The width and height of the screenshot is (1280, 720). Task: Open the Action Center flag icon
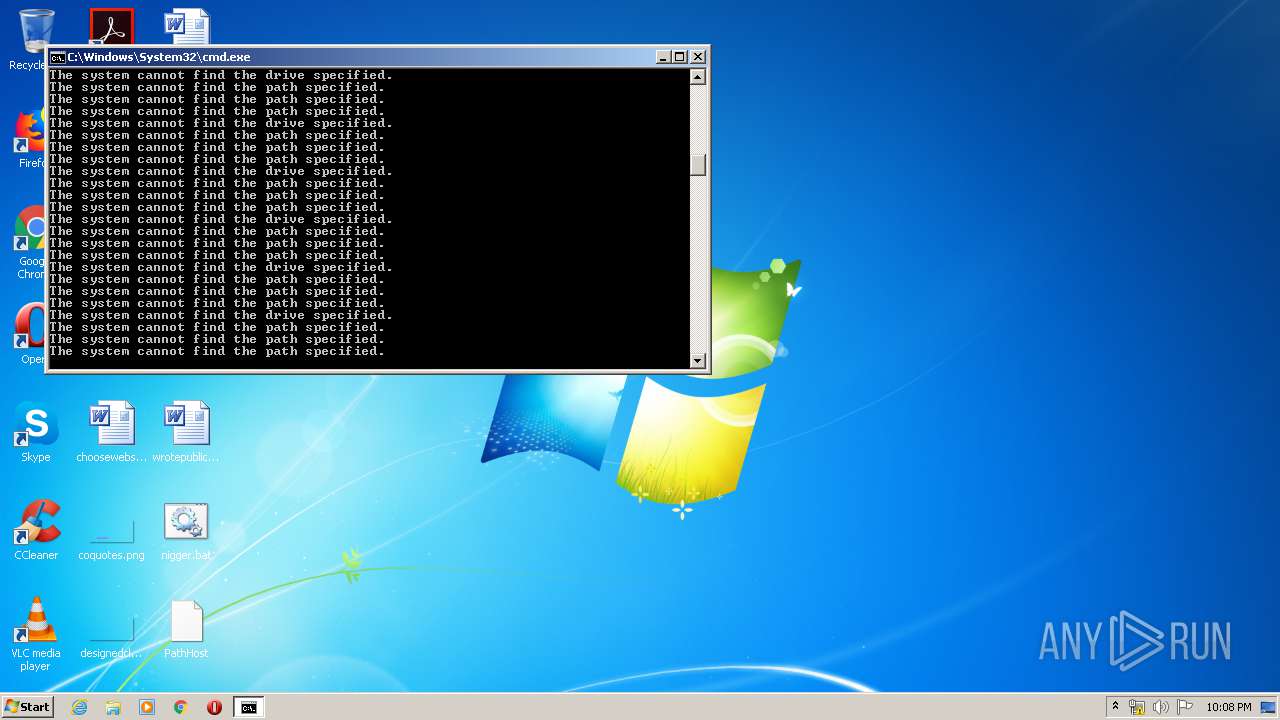point(1184,707)
